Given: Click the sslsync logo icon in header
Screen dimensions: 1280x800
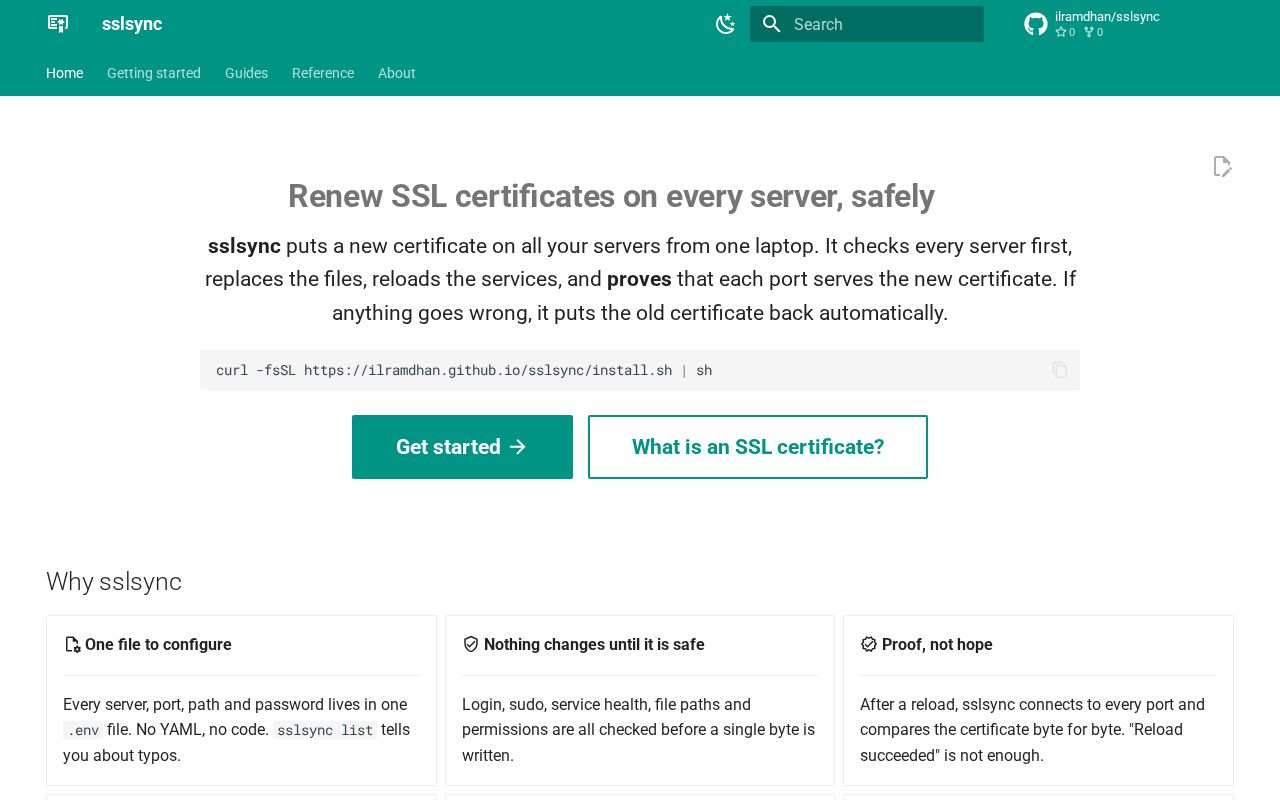Looking at the screenshot, I should coord(58,24).
